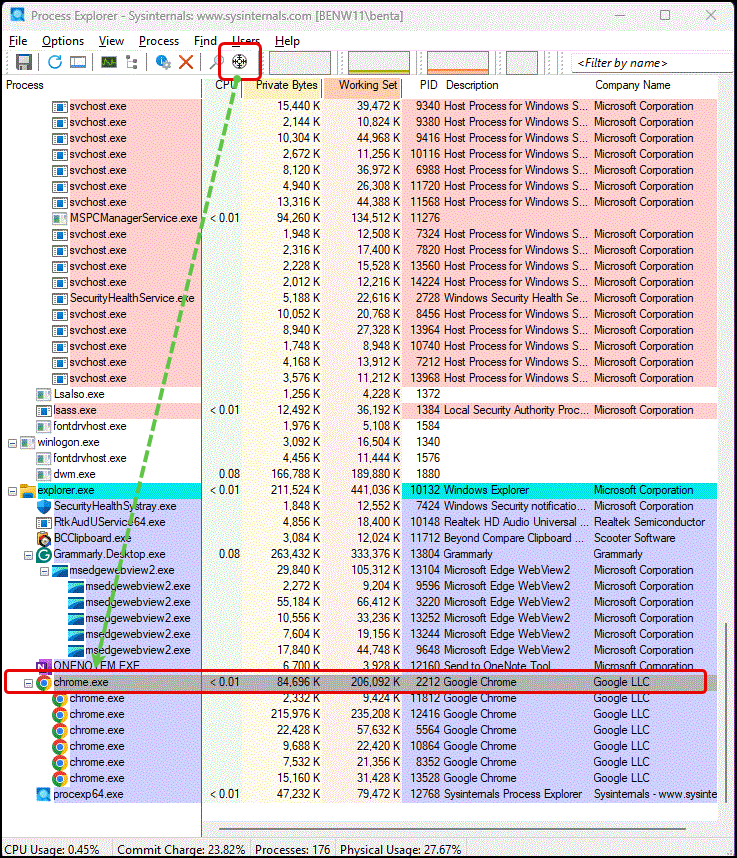Click the 166,788 K private bytes value
Viewport: 737px width, 858px height.
pyautogui.click(x=295, y=474)
